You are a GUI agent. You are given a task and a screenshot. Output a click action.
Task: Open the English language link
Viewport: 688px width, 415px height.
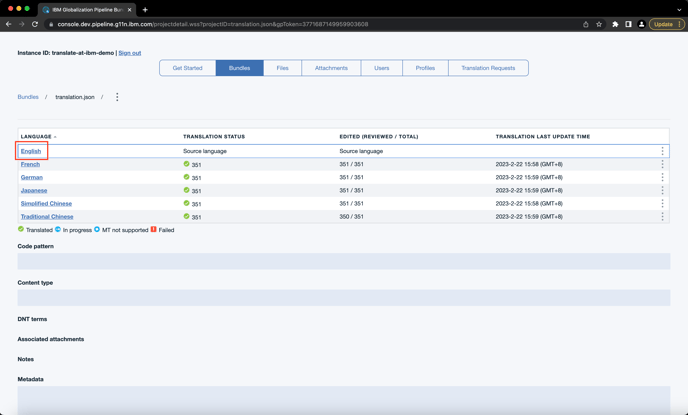(x=31, y=151)
